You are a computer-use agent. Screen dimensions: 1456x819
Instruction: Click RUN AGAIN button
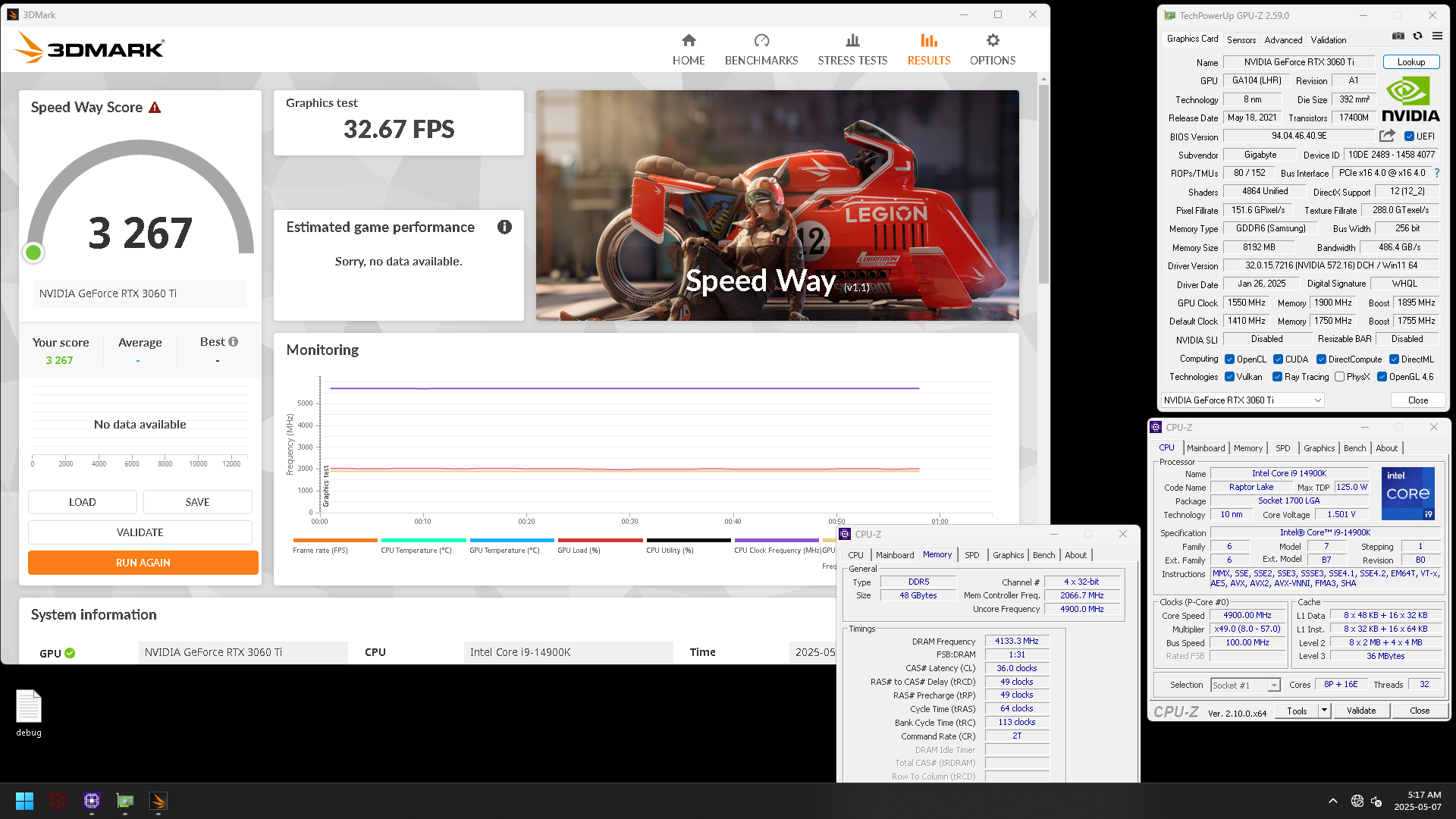coord(143,563)
